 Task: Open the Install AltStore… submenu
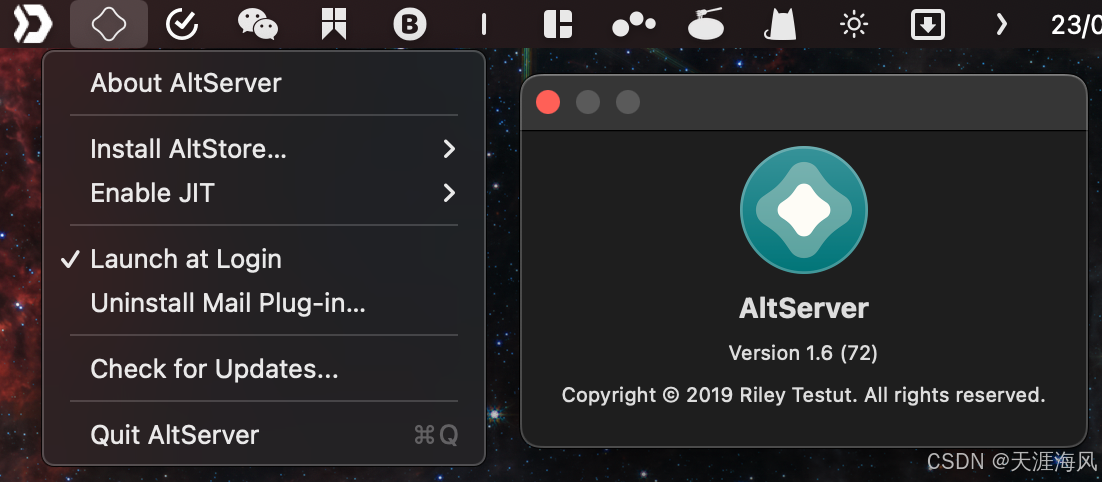tap(264, 149)
